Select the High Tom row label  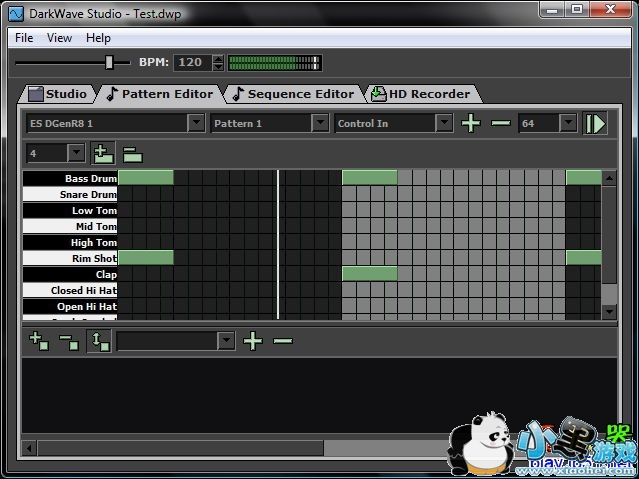click(70, 242)
